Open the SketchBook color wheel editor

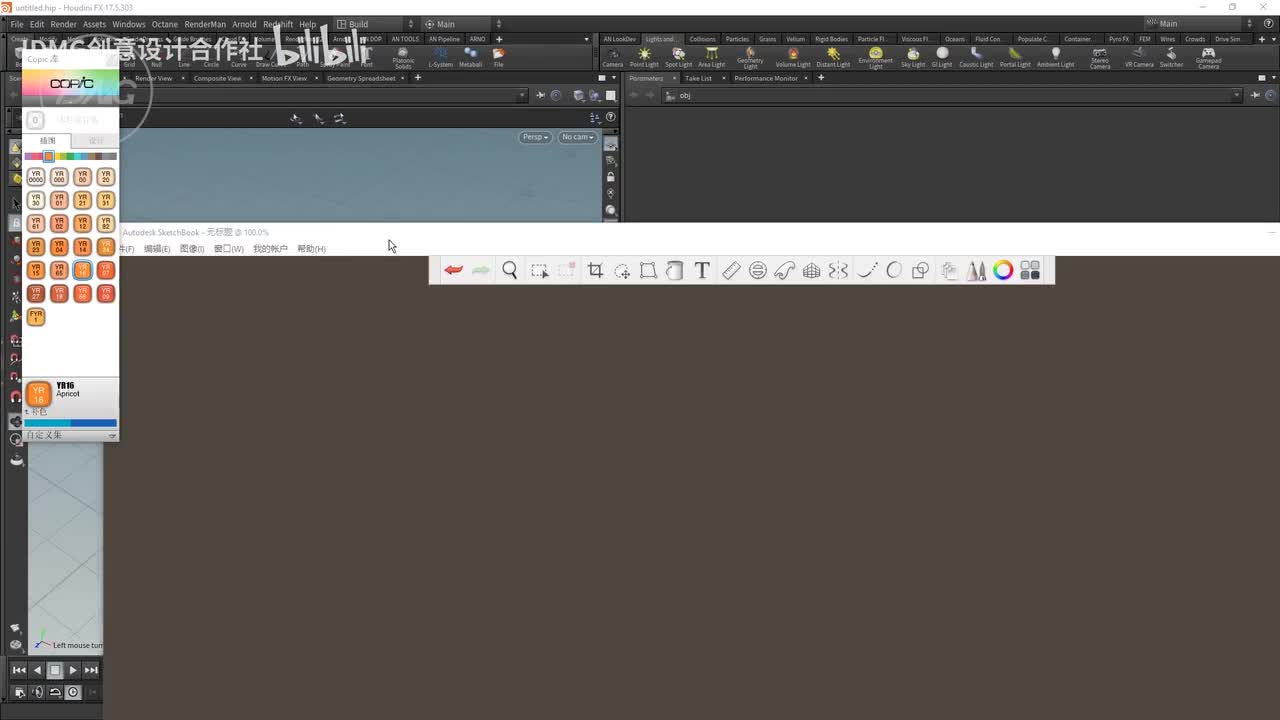1003,270
